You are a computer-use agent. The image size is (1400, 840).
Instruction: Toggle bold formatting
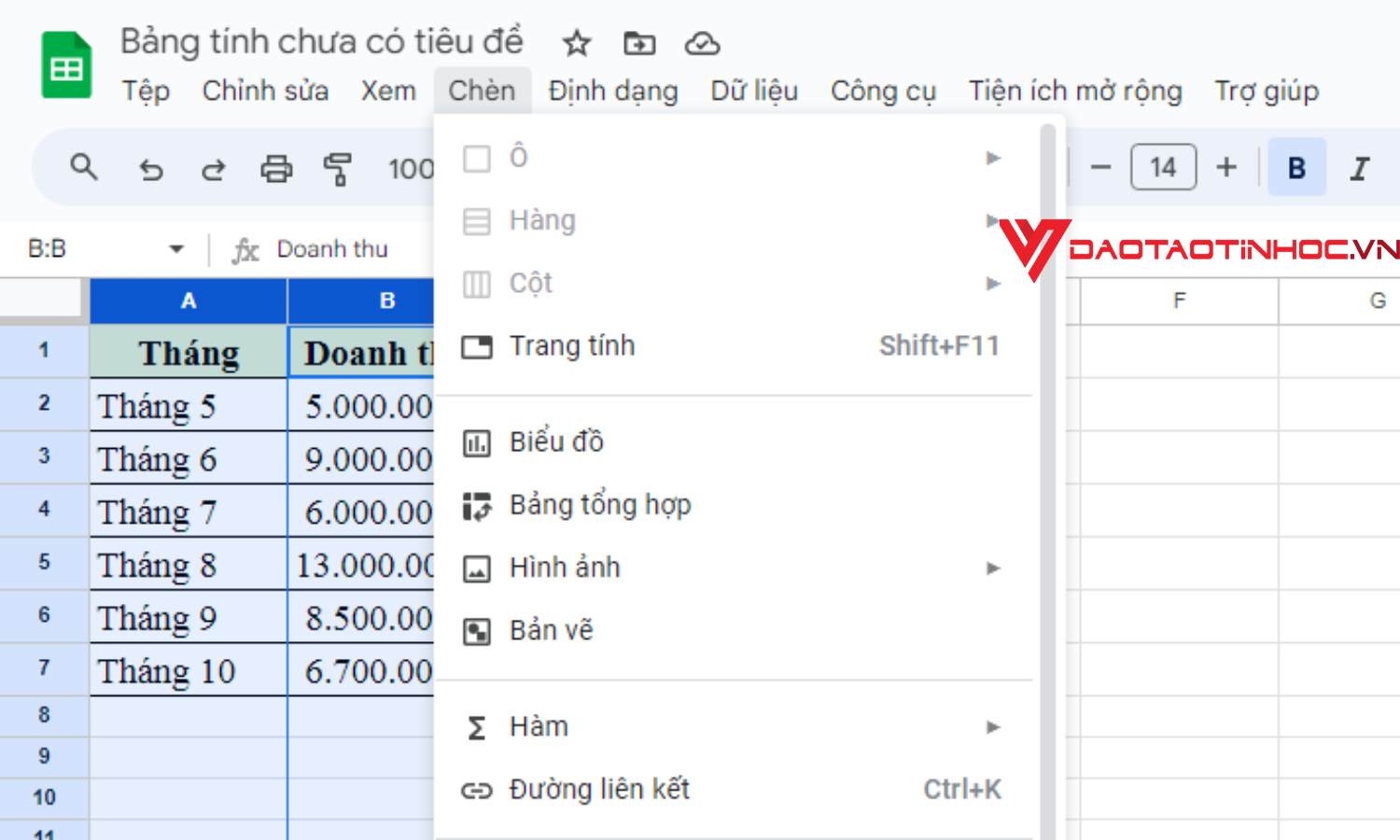1295,167
